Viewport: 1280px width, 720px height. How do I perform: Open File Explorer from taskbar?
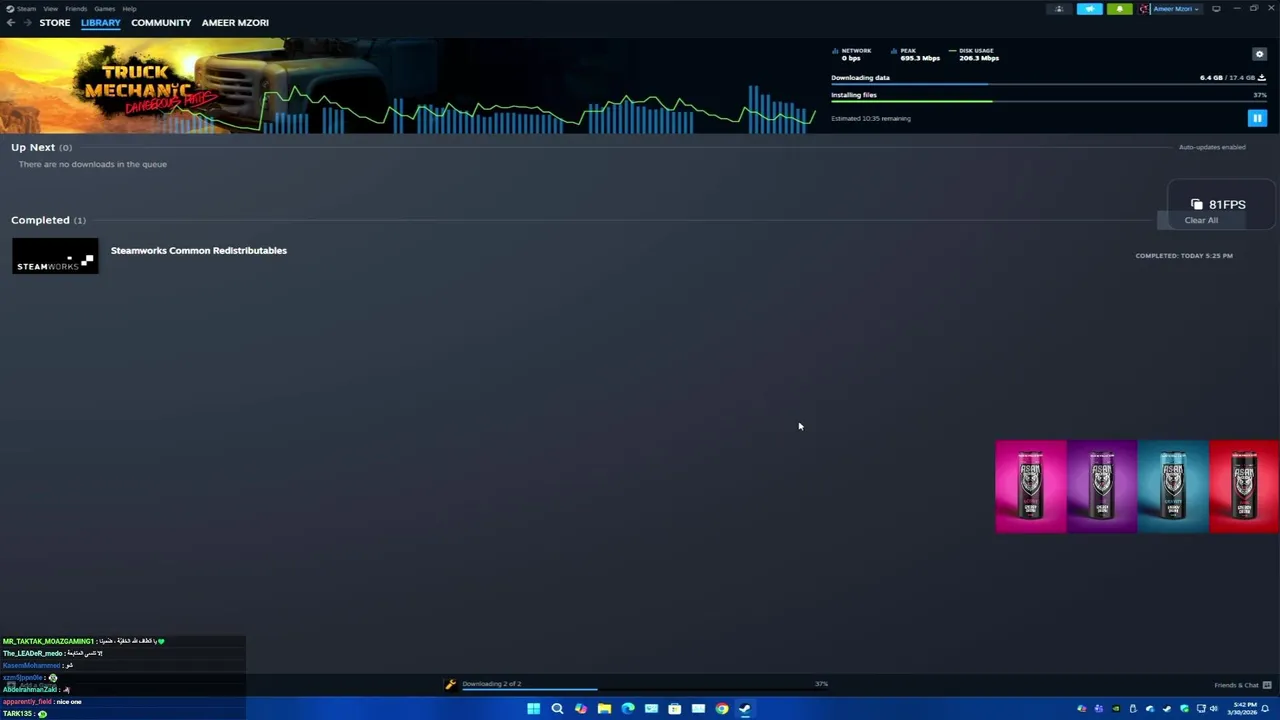[604, 709]
